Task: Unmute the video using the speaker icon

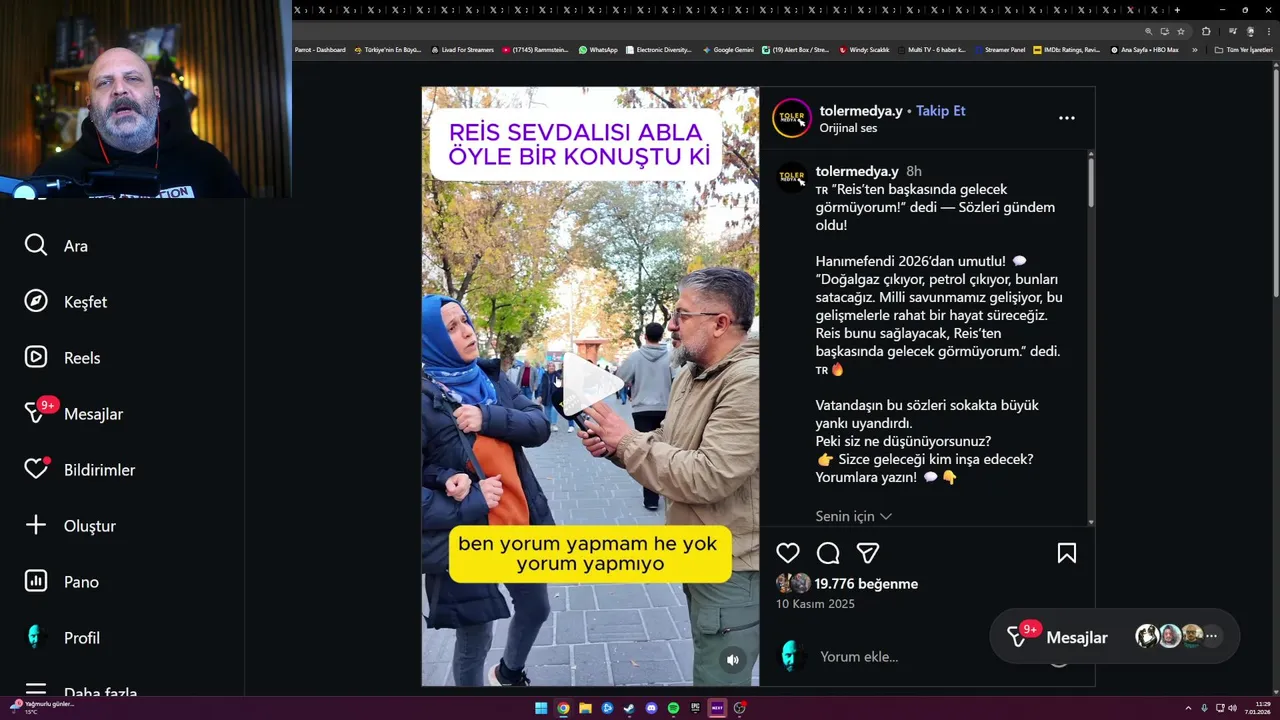Action: coord(733,660)
